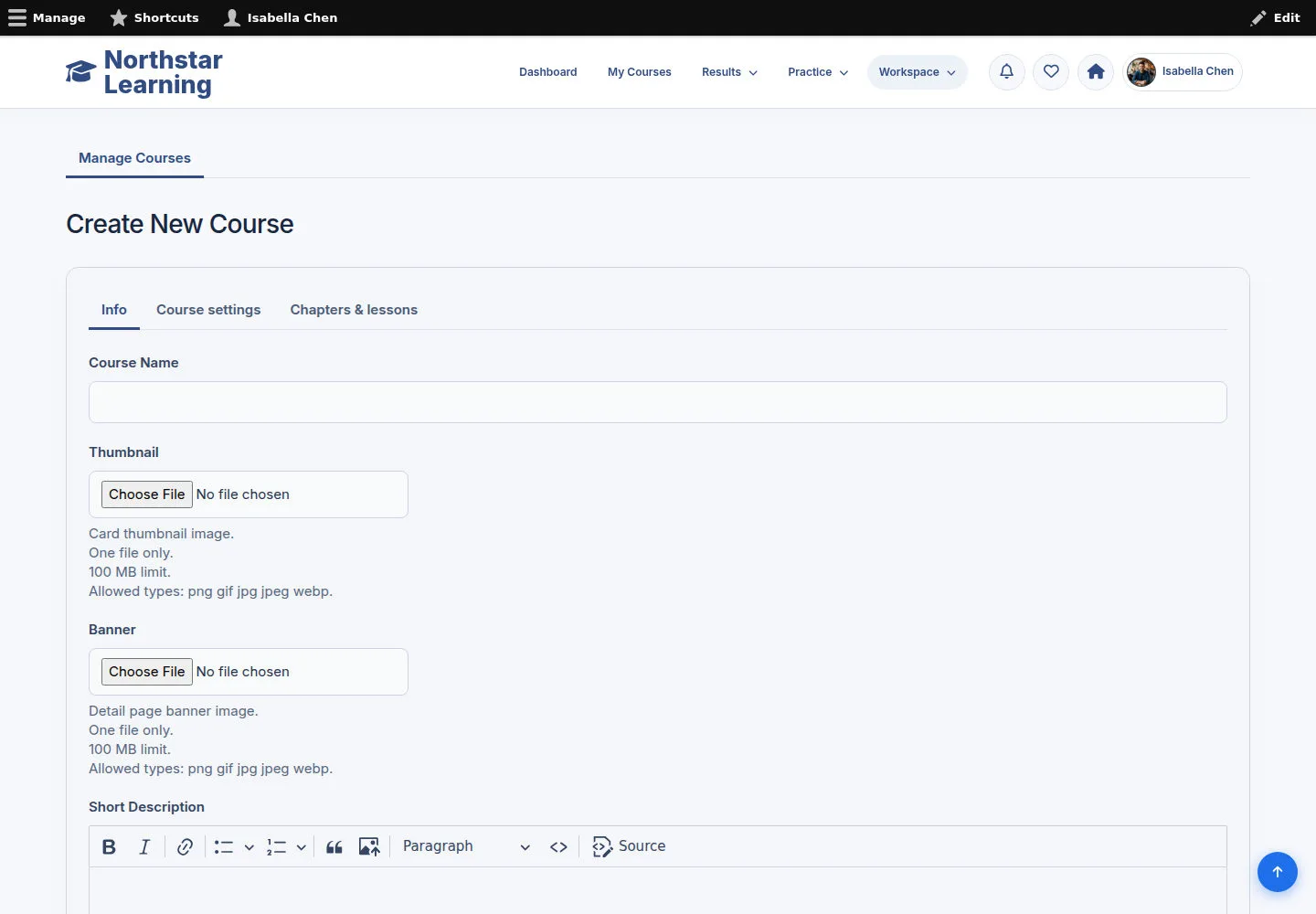Screen dimensions: 1316x914
Task: Insert a block quote
Action: [334, 846]
